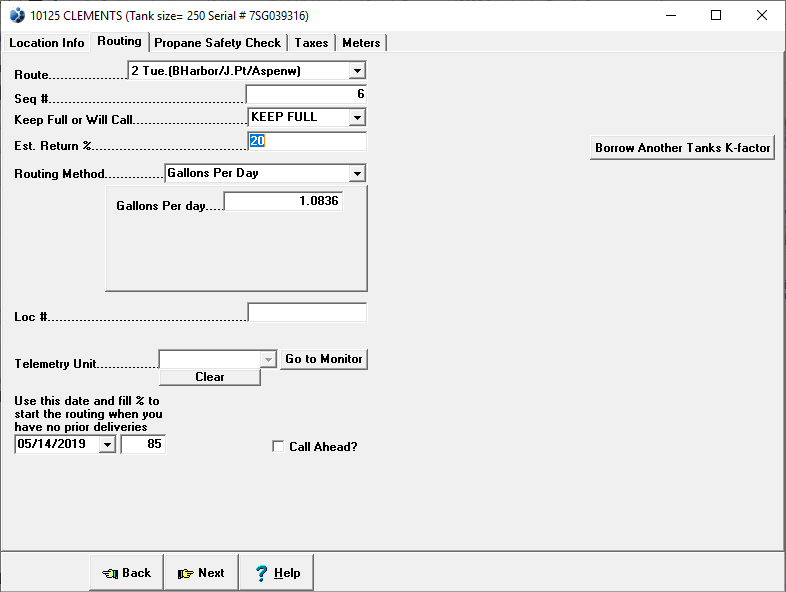Go to the Meters tab
The width and height of the screenshot is (786, 592).
(361, 43)
